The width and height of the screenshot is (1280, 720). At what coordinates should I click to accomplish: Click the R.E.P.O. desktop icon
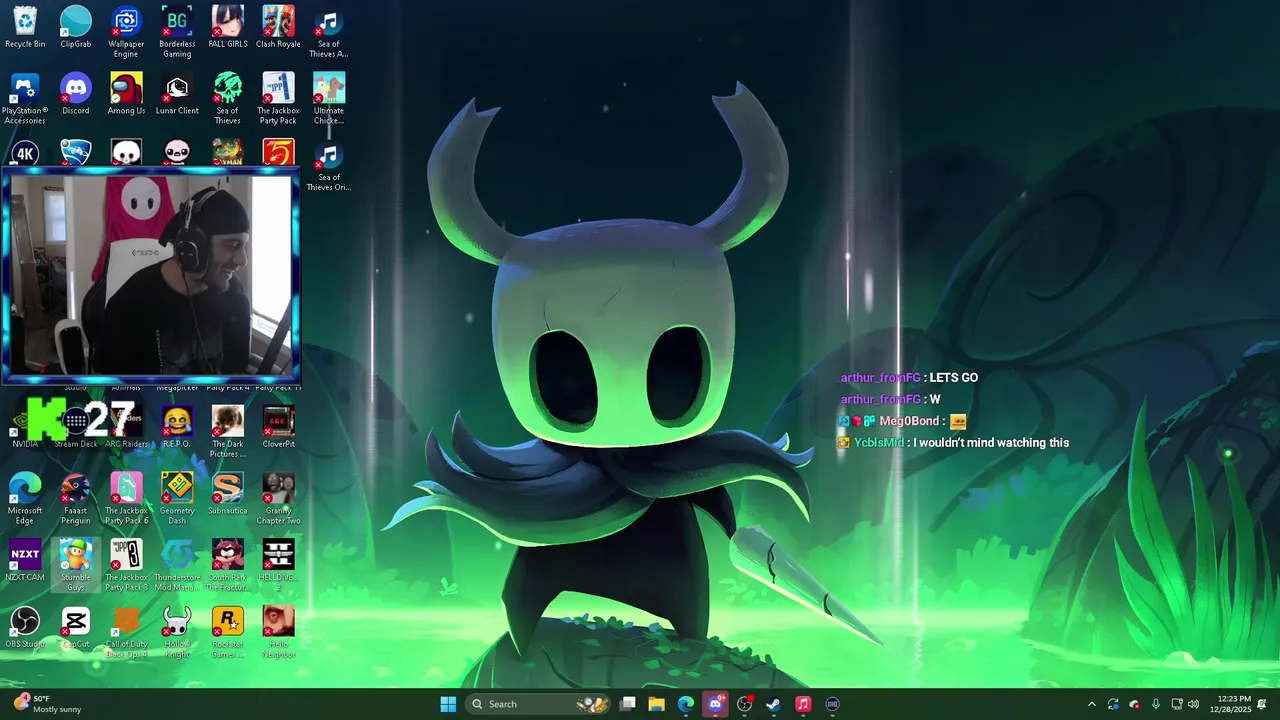click(177, 427)
